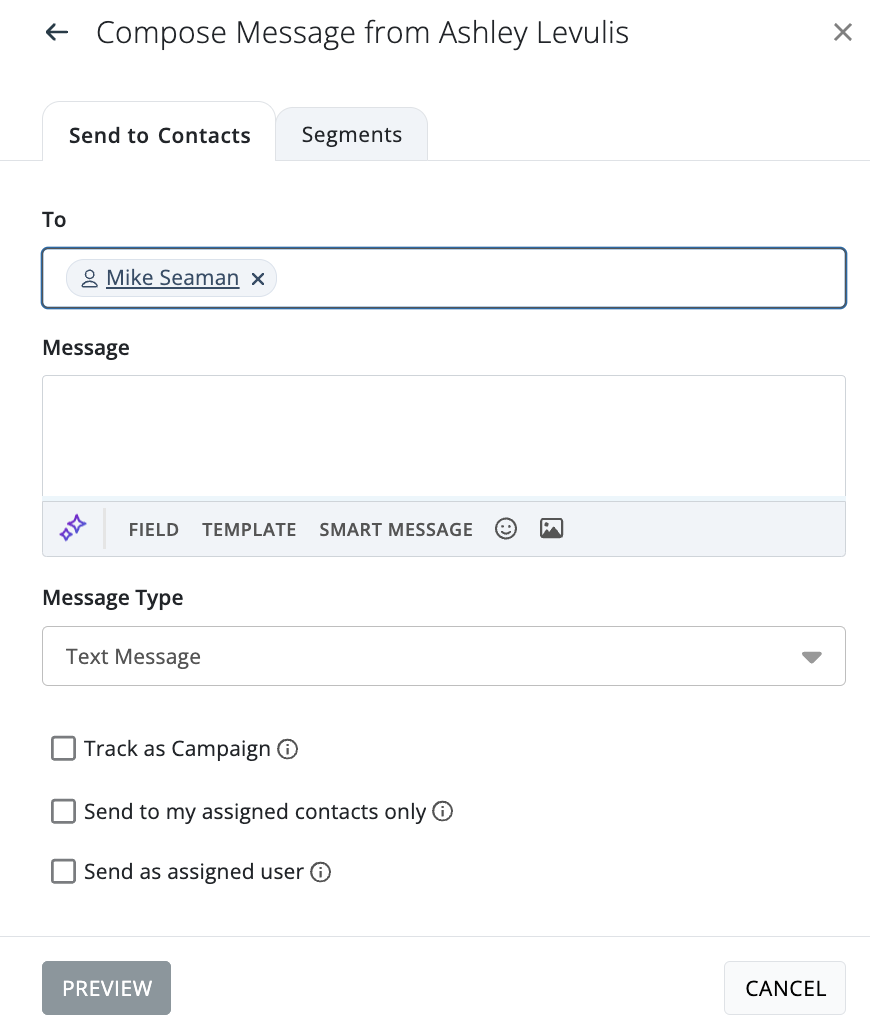
Task: Open the AI sparkle assistant icon
Action: (73, 528)
